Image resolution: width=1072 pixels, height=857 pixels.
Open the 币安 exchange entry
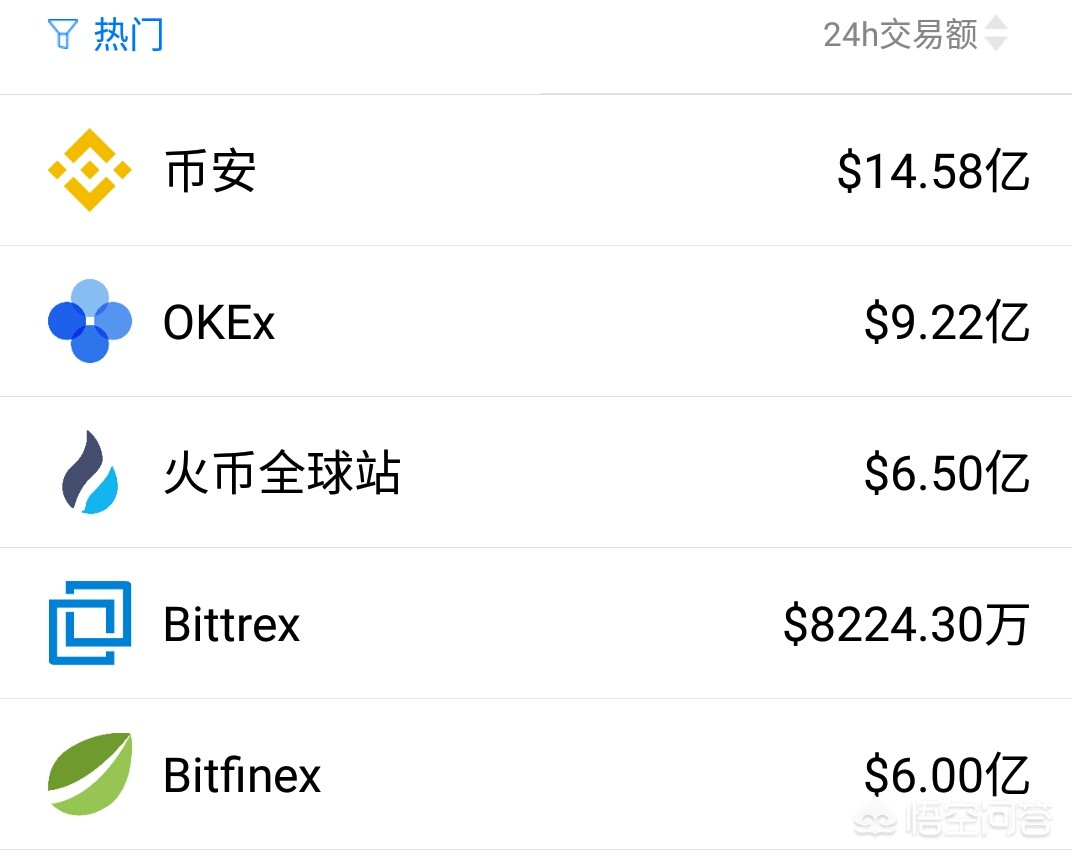pos(210,172)
